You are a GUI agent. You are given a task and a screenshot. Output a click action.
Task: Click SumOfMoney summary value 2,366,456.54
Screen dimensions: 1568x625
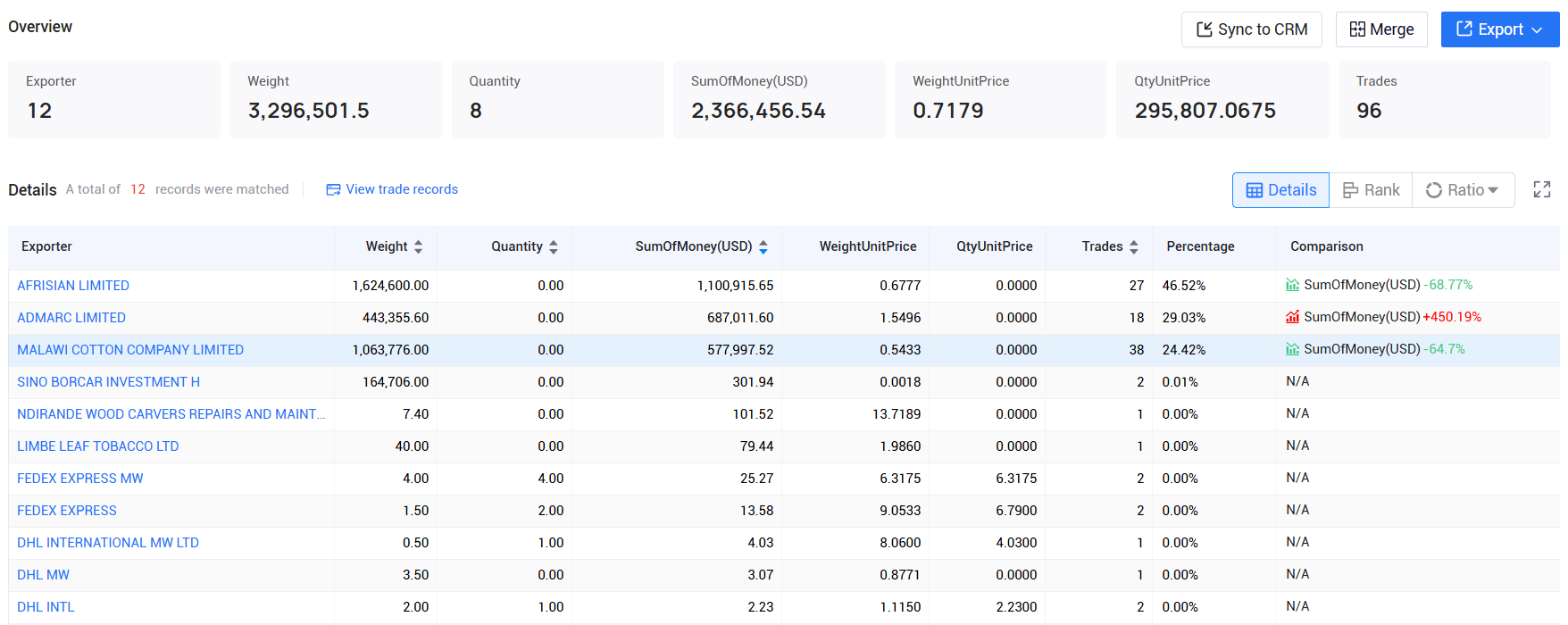coord(758,111)
